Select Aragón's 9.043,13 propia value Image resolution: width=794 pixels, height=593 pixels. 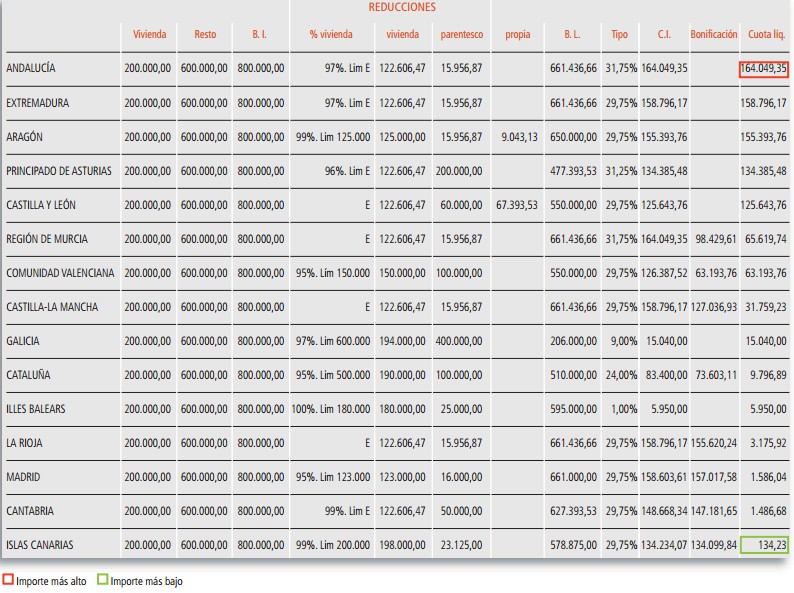click(x=519, y=136)
